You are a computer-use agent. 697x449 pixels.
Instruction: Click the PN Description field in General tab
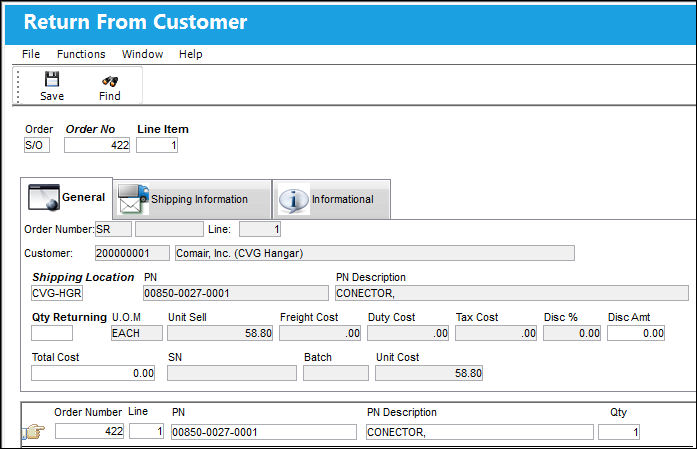pos(512,293)
